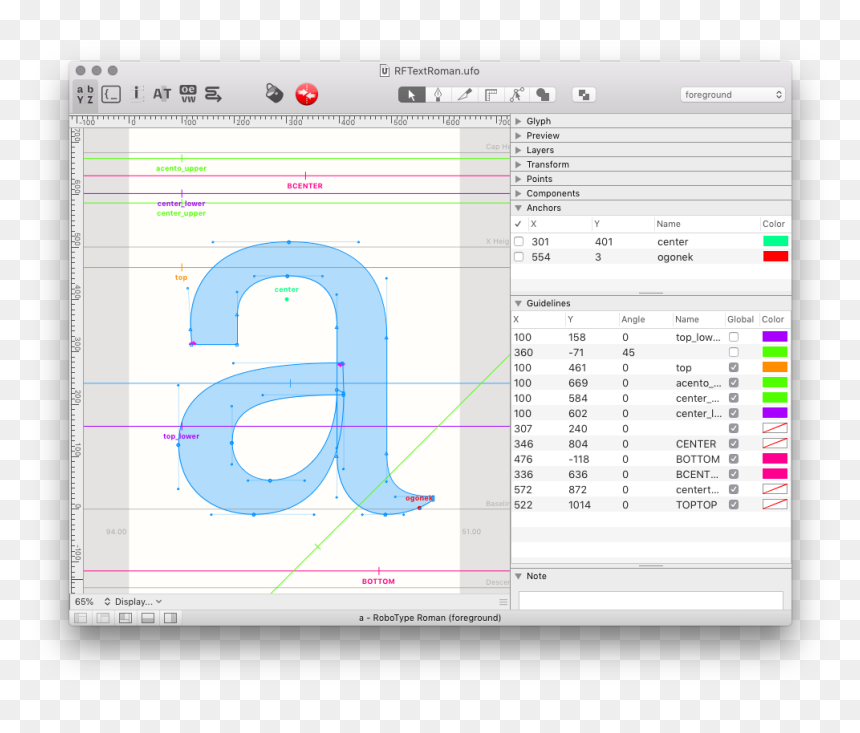Click the red round arrows icon
This screenshot has width=860, height=733.
point(307,94)
